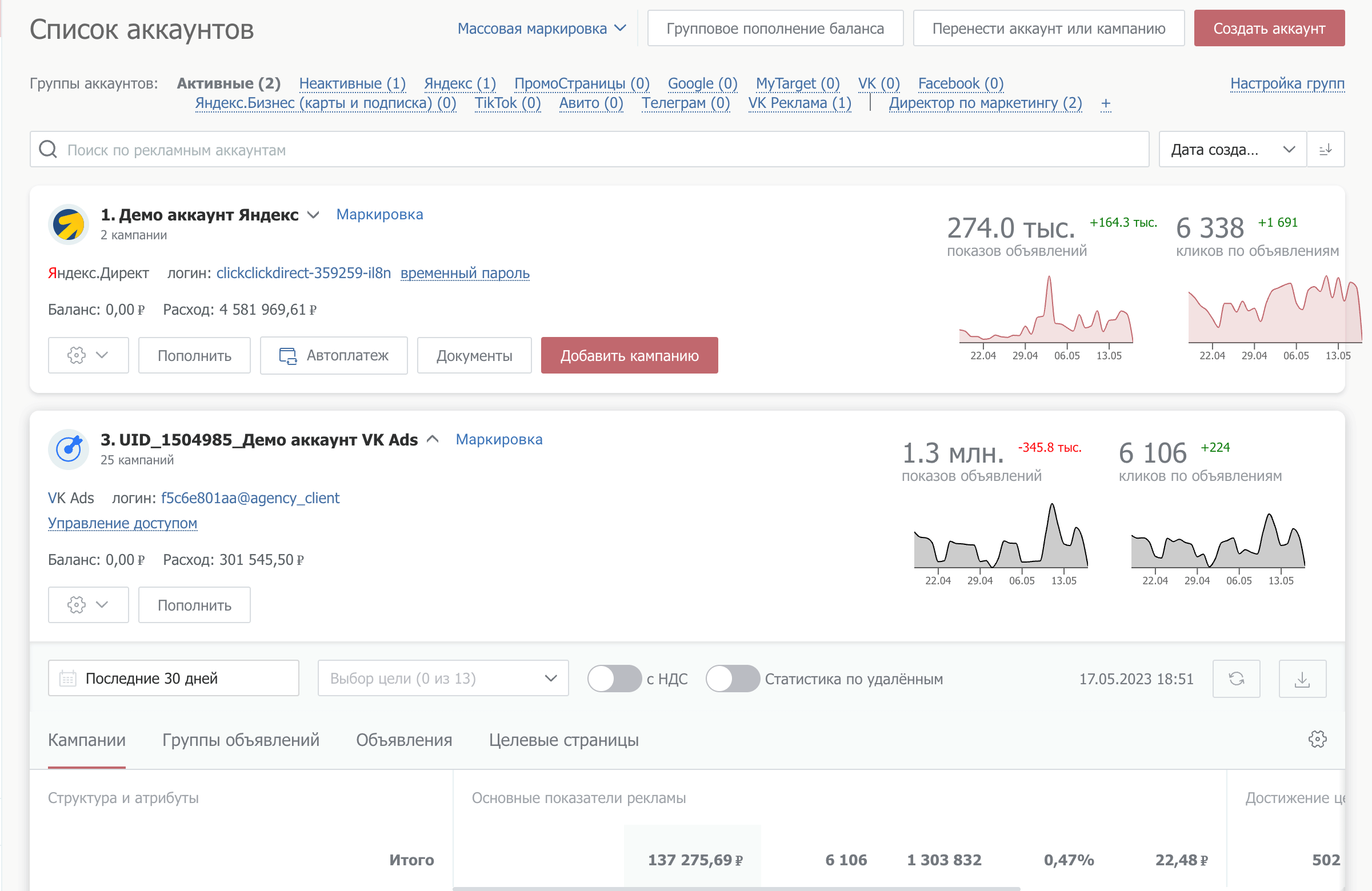Select Авито (0) group
Viewport: 1372px width, 891px height.
click(x=591, y=103)
